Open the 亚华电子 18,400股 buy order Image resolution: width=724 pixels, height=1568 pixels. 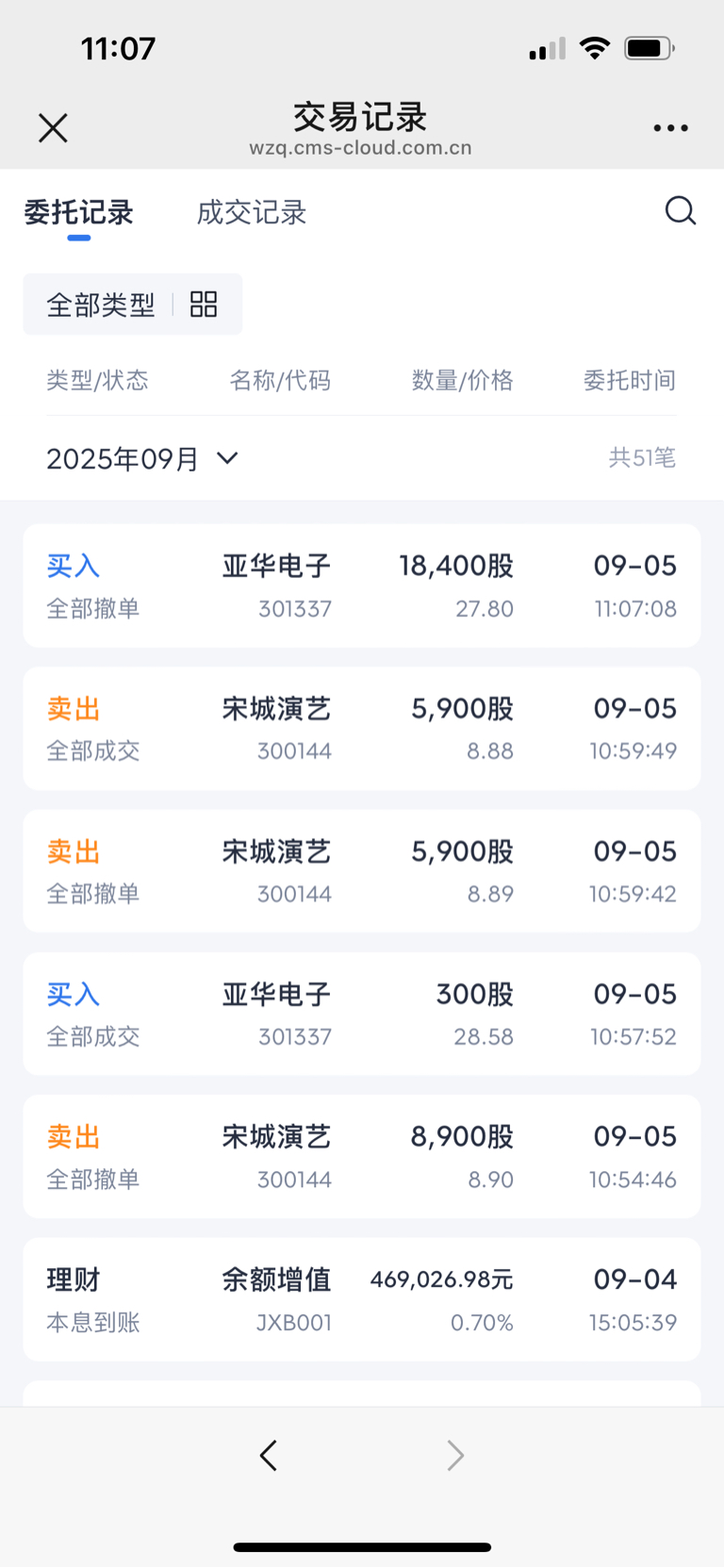coord(362,586)
